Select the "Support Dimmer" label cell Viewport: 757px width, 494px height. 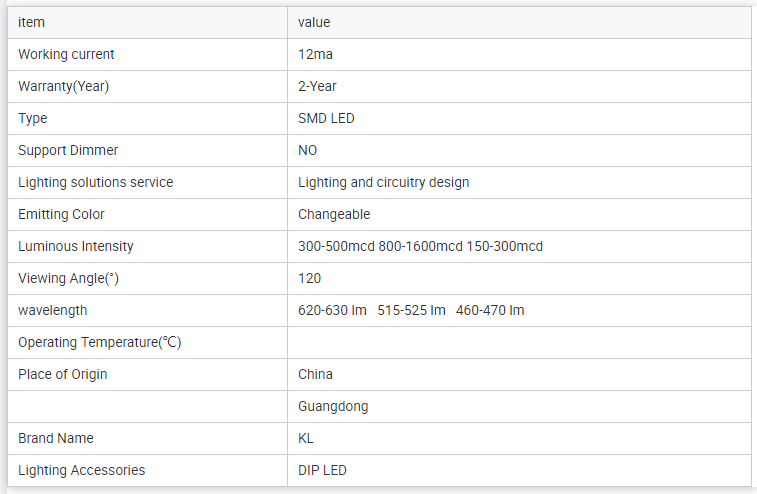(68, 150)
